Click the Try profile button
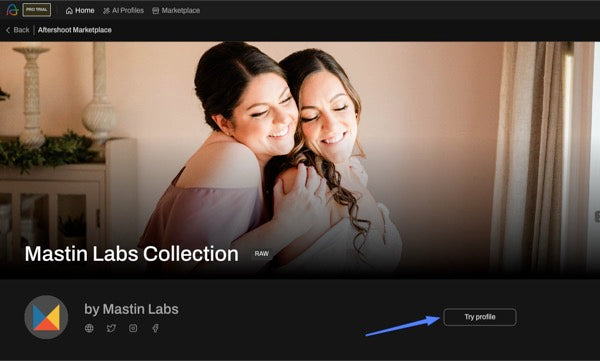The width and height of the screenshot is (600, 361). 480,317
